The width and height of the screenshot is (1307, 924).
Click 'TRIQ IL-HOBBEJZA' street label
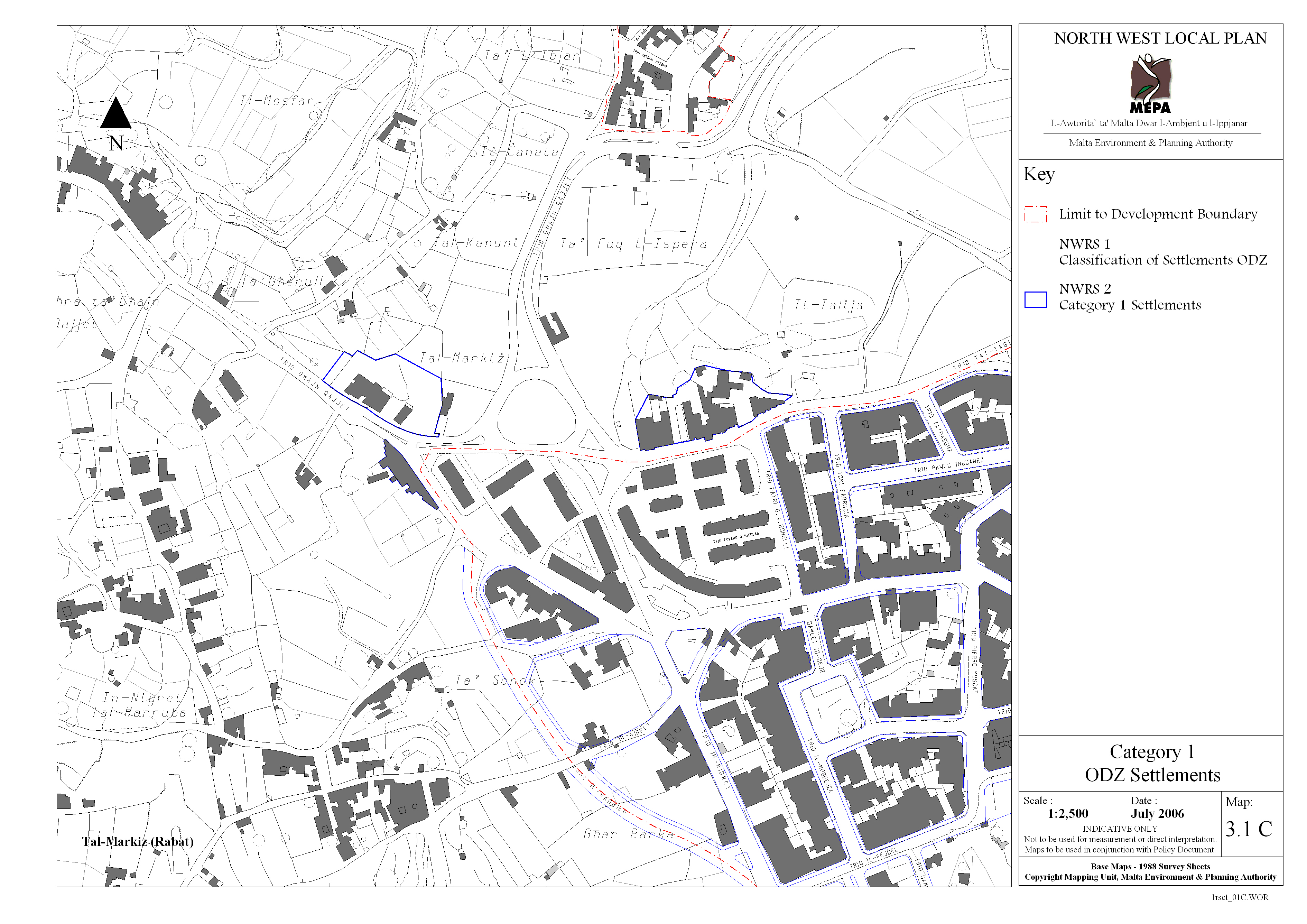pos(820,765)
